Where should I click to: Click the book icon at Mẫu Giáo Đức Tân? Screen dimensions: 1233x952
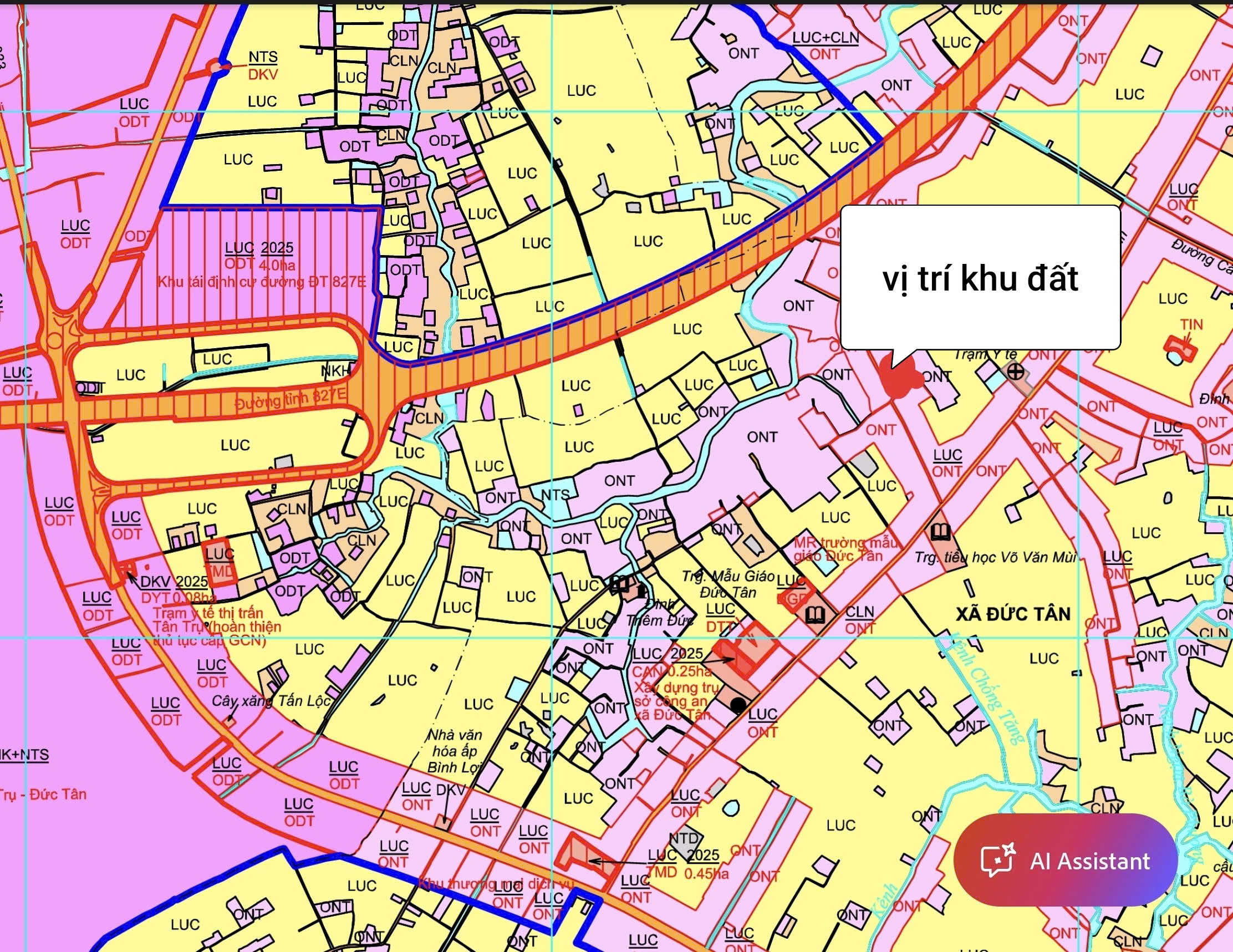point(814,614)
